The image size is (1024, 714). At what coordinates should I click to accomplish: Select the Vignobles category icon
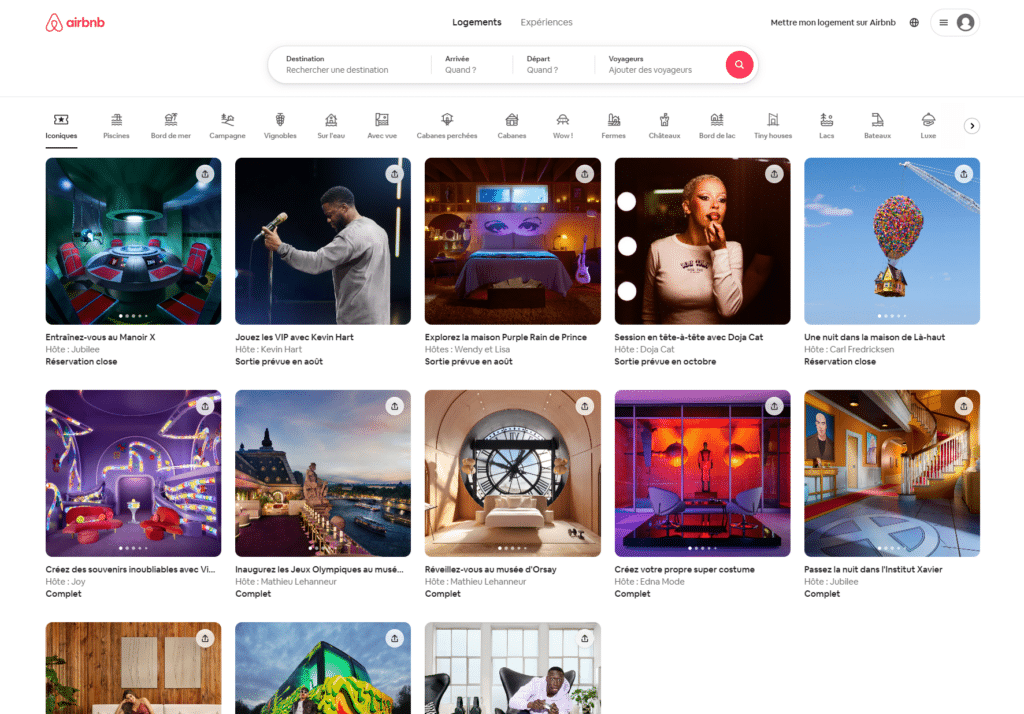(280, 120)
